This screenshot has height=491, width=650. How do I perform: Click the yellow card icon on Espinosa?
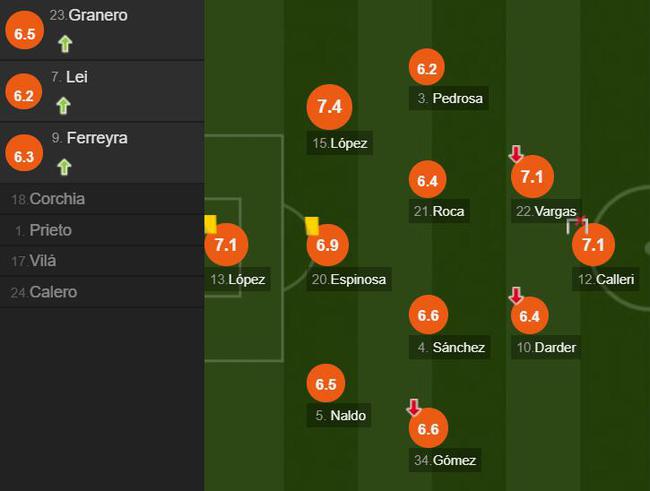point(312,226)
